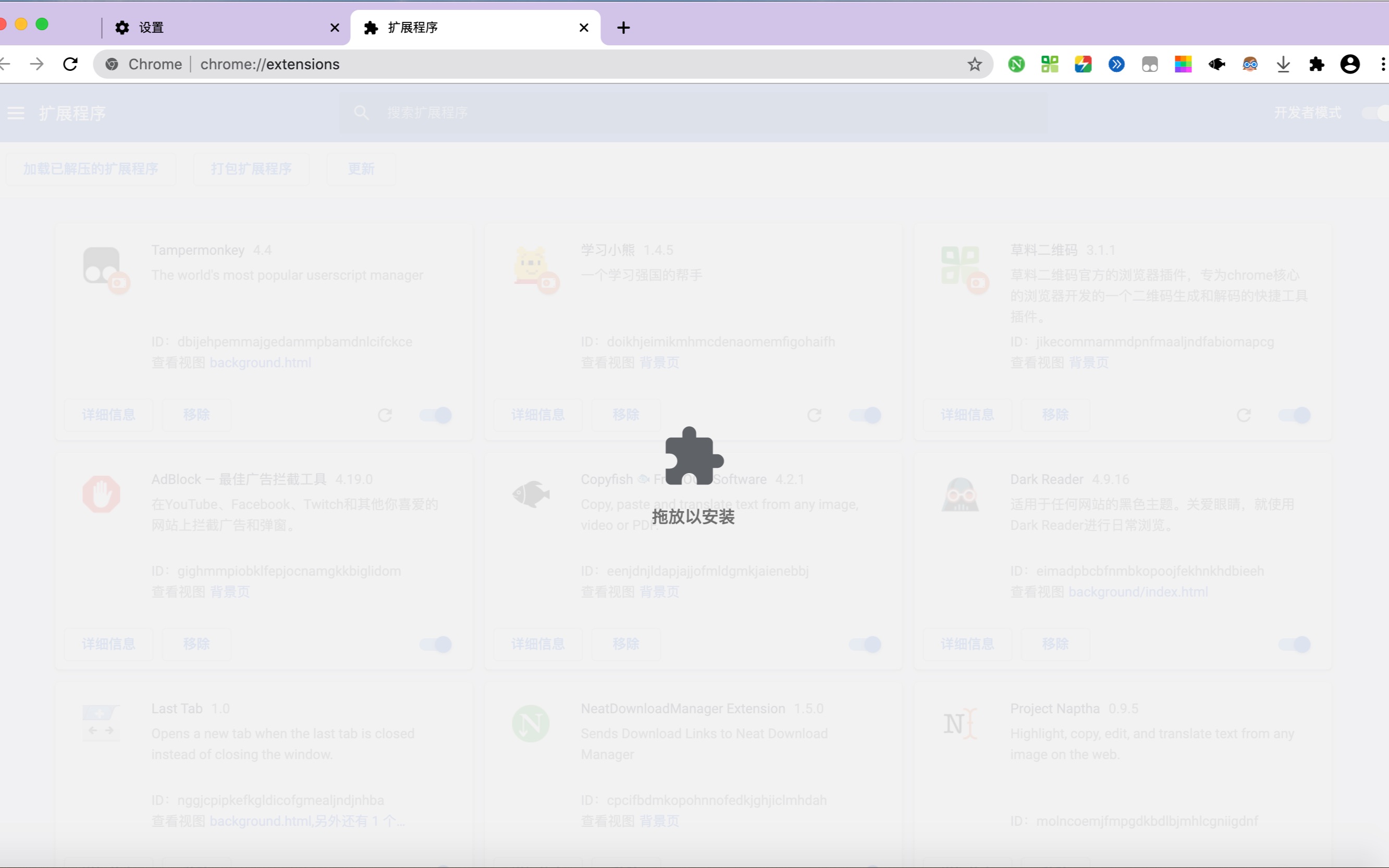Open 背景页 link for 草料二维码

click(x=1089, y=363)
